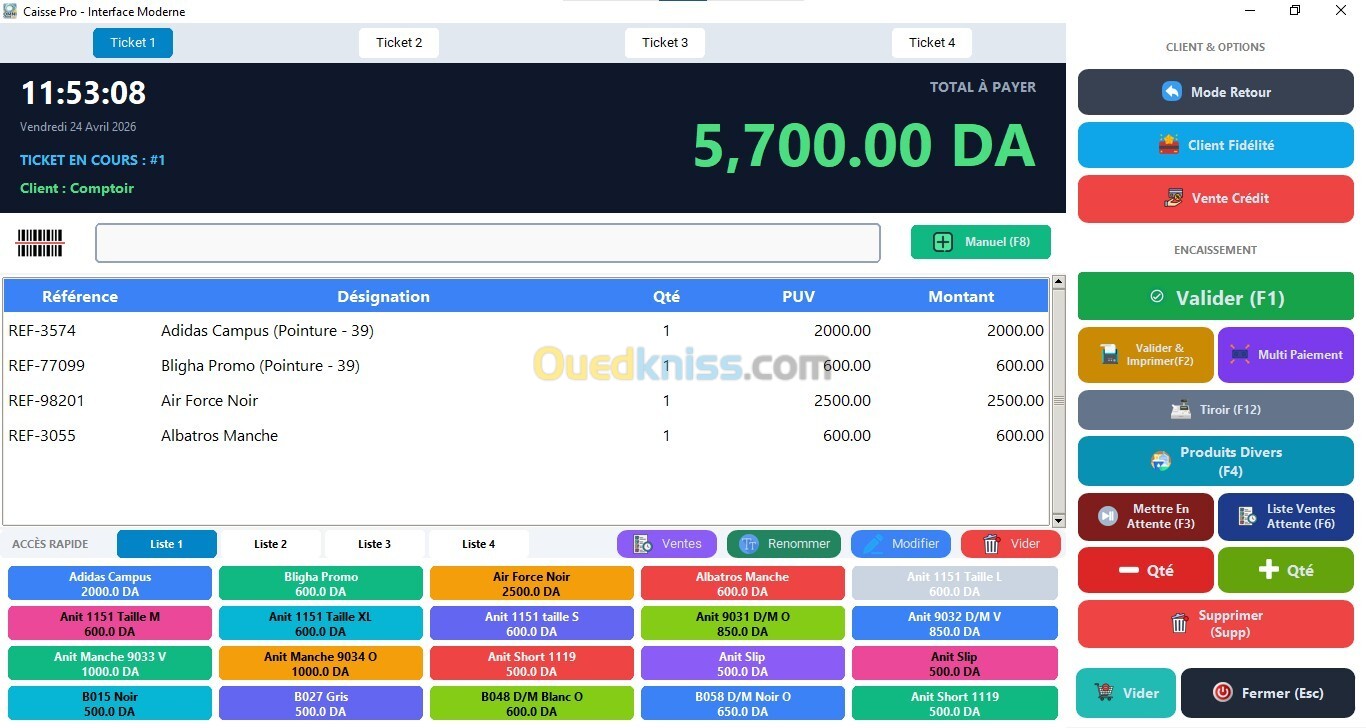
Task: Select the Liste 4 quick access tab
Action: tap(479, 544)
